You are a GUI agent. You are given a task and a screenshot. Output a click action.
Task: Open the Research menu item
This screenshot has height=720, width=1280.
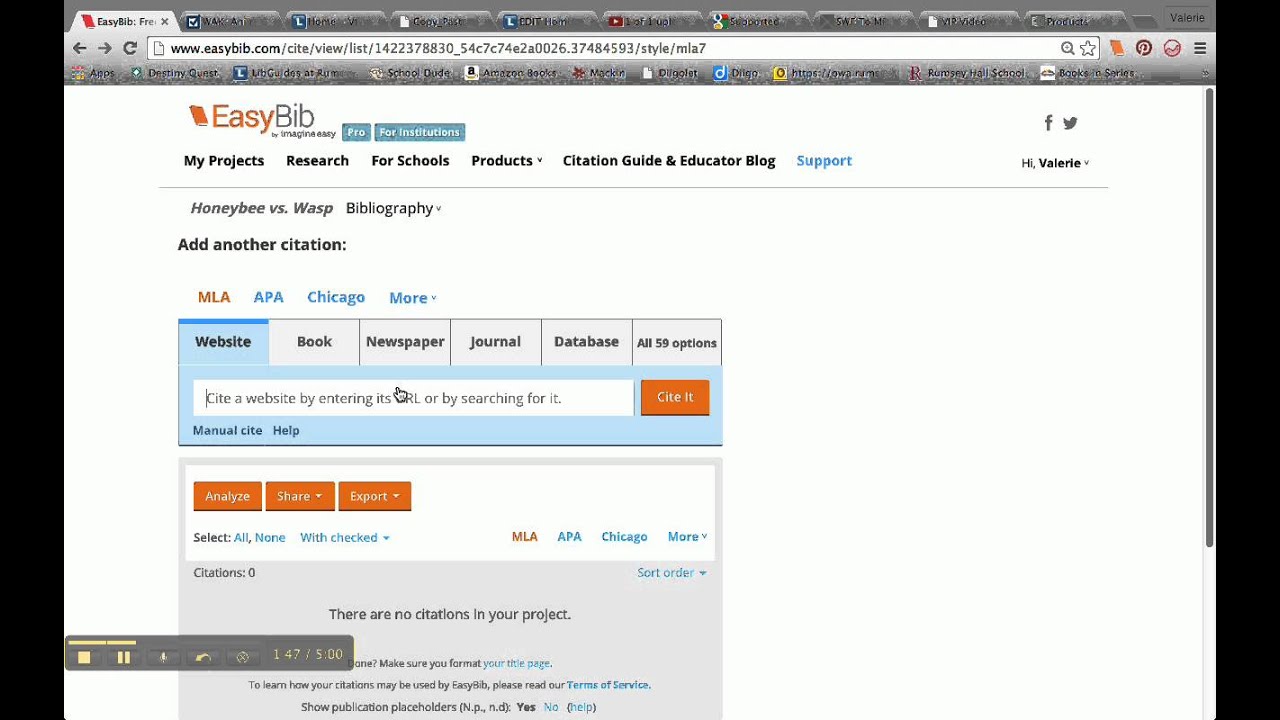point(317,161)
